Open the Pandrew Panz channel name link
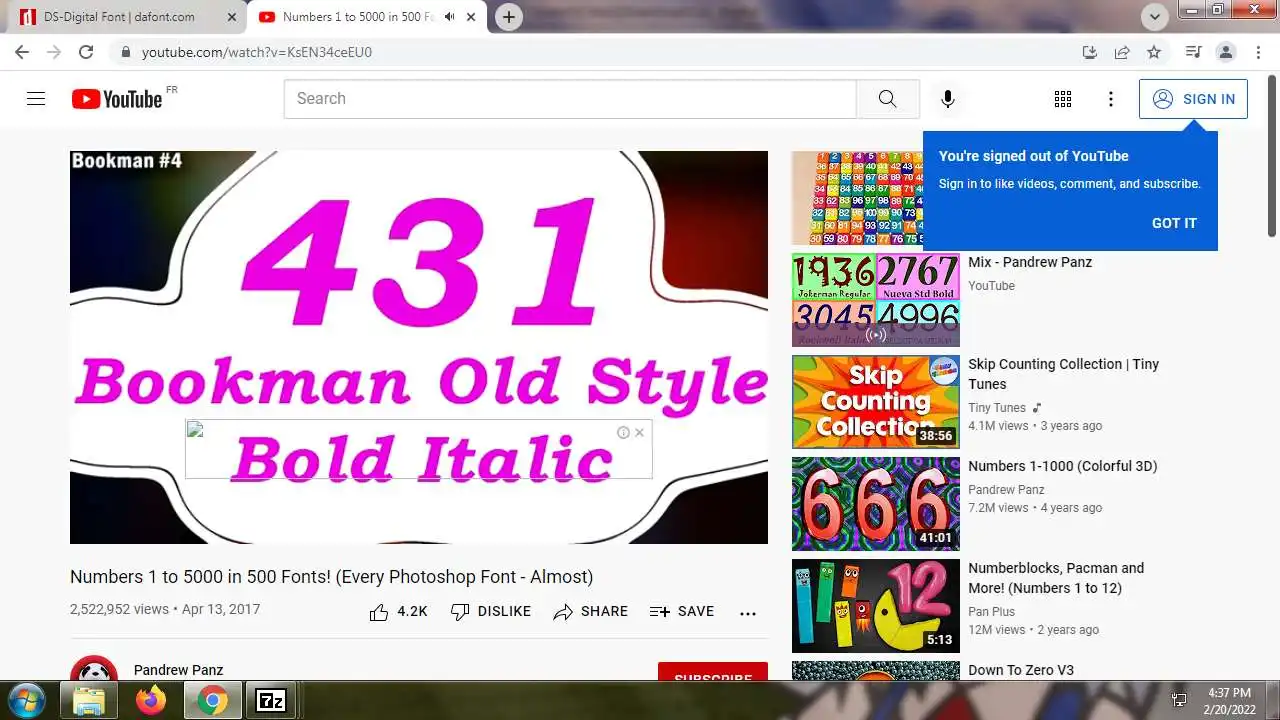Image resolution: width=1280 pixels, height=720 pixels. pos(178,670)
